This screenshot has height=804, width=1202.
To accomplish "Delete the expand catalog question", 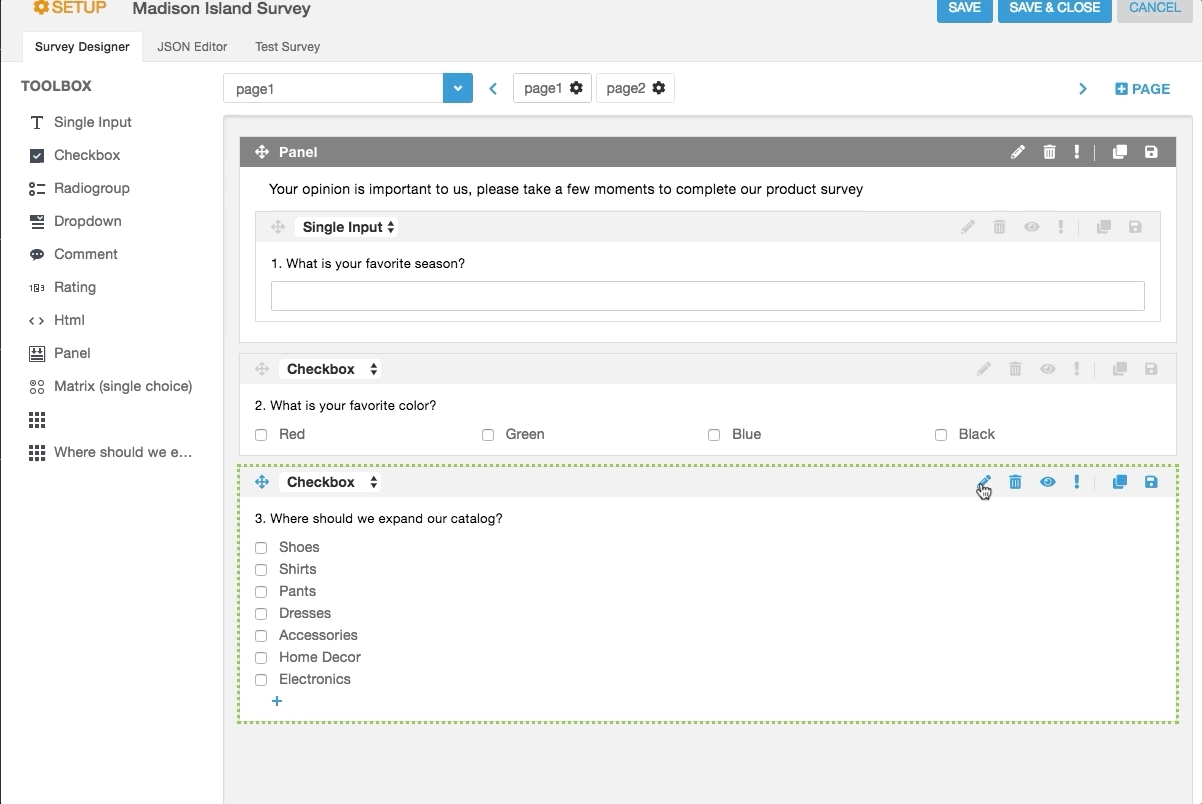I will click(1015, 482).
